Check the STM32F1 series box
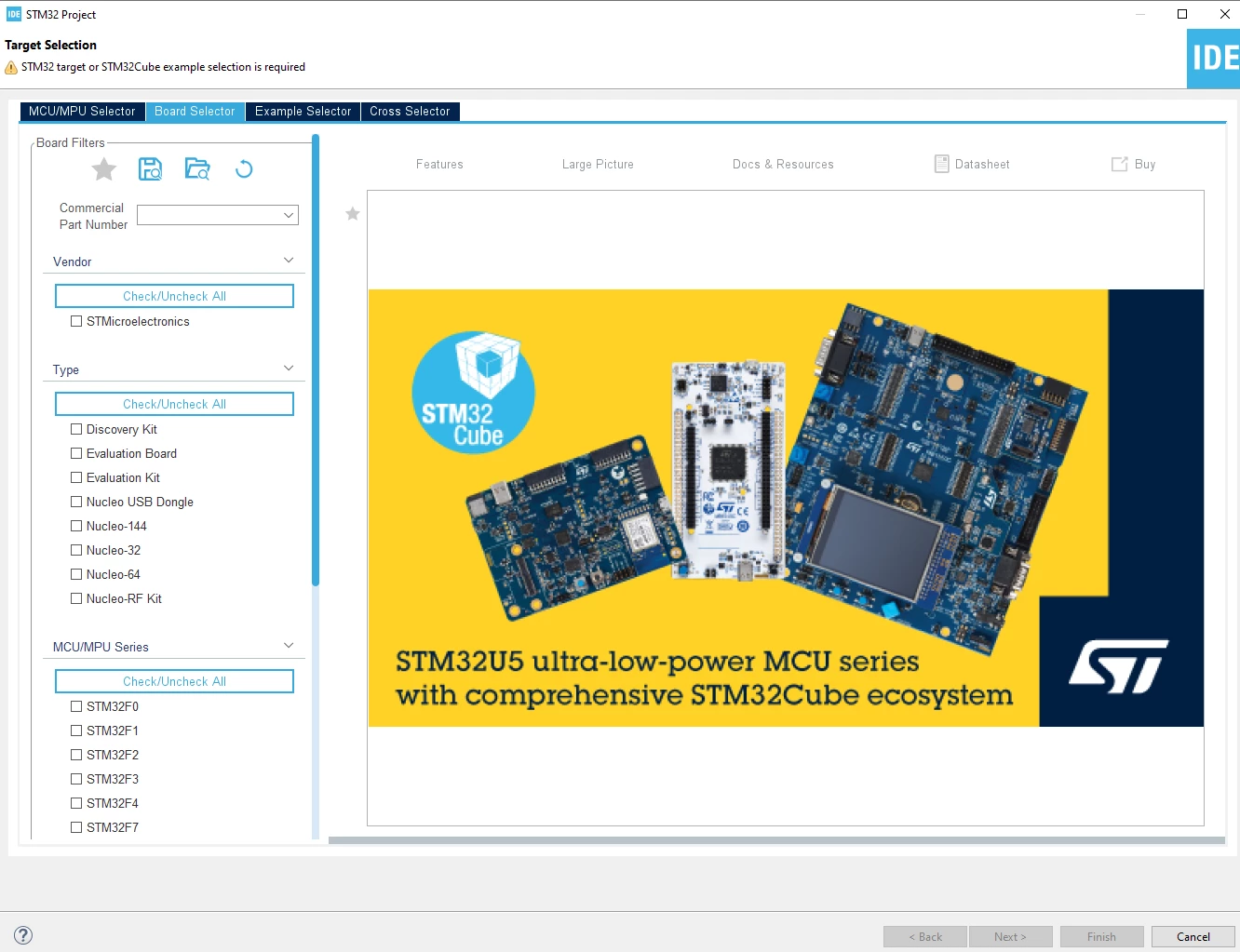This screenshot has width=1240, height=952. click(x=76, y=731)
